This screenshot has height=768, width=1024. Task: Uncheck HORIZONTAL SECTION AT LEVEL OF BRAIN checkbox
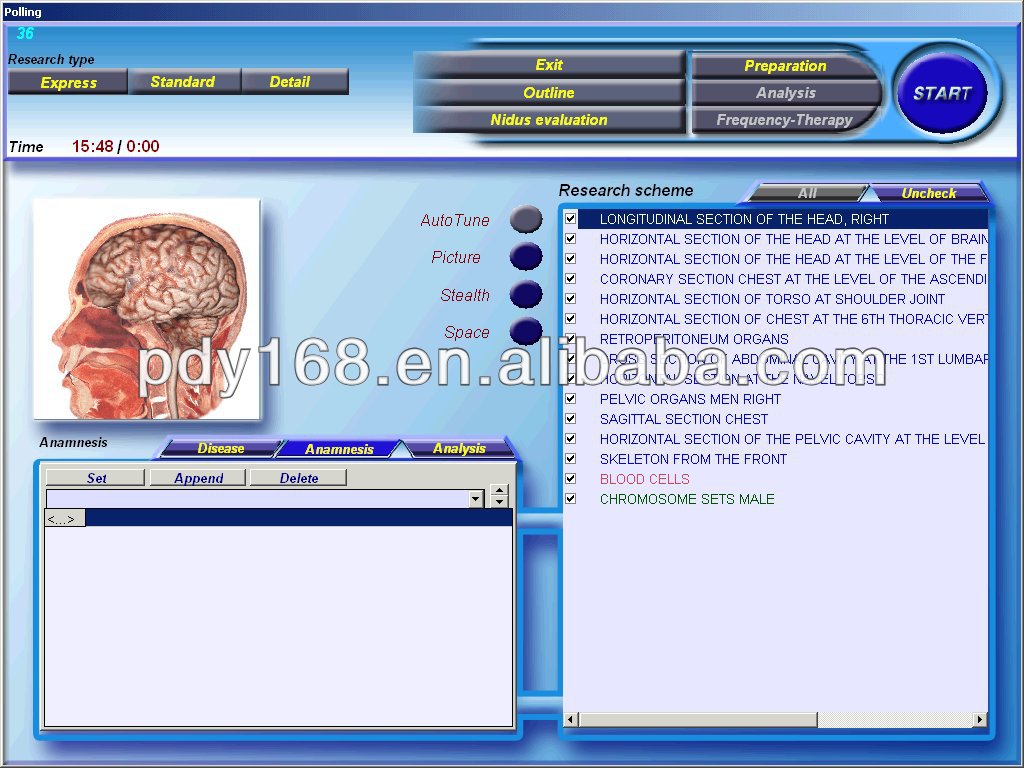click(x=570, y=239)
